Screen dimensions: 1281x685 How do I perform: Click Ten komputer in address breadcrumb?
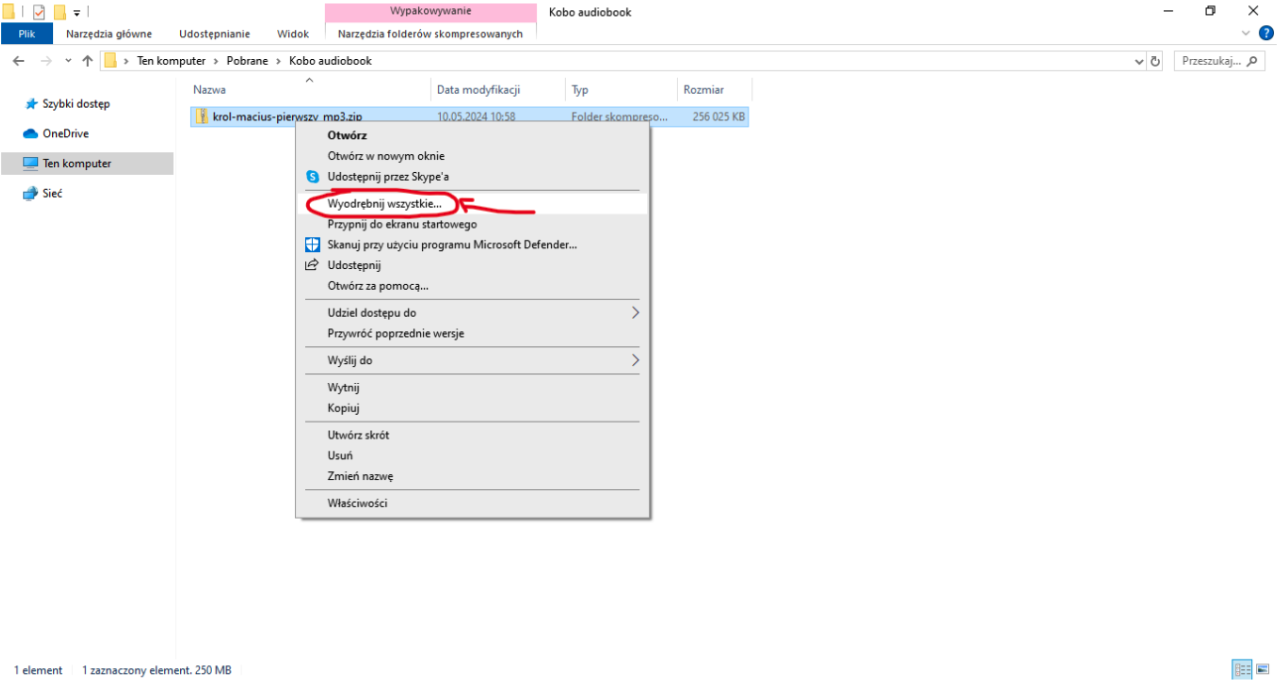click(171, 61)
